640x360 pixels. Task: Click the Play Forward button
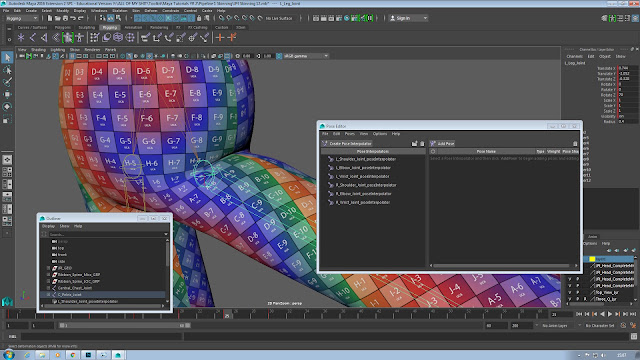pos(610,314)
